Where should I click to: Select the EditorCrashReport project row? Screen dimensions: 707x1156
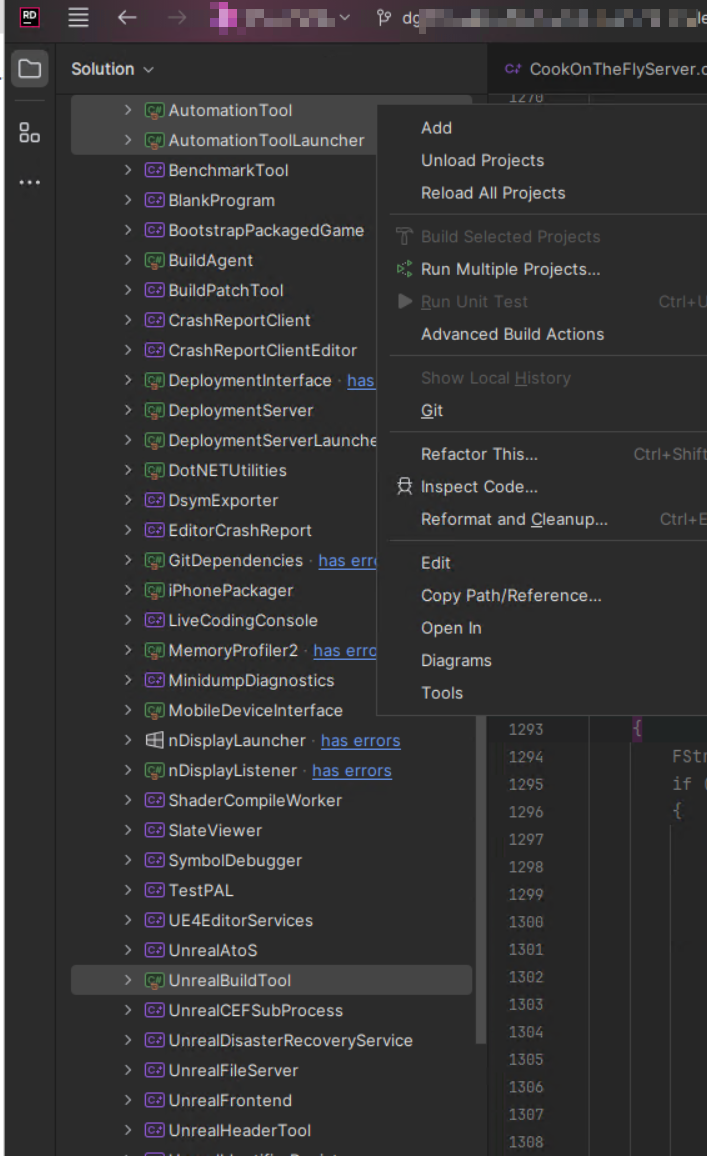point(223,530)
